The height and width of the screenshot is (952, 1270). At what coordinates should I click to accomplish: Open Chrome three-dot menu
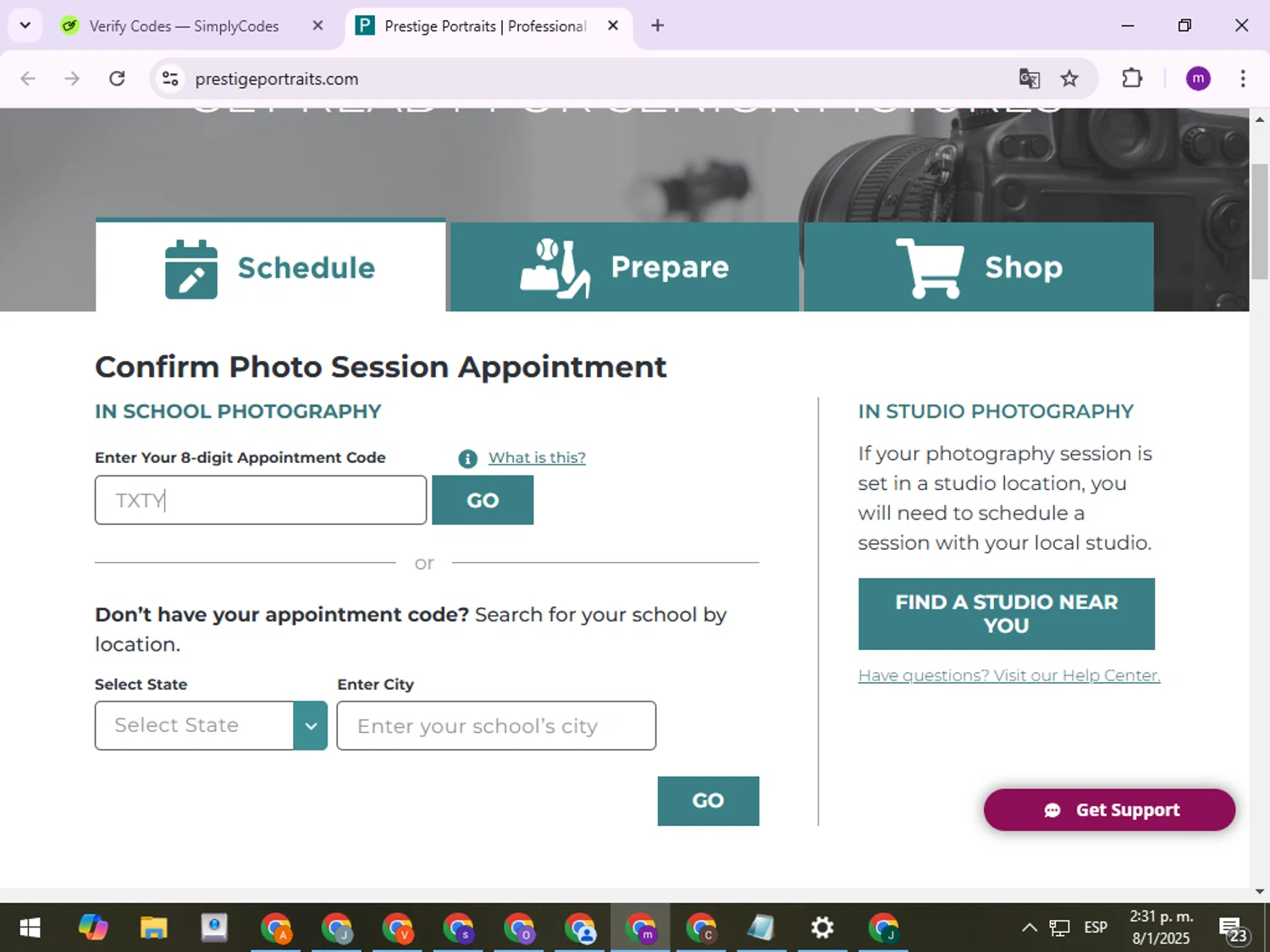pyautogui.click(x=1242, y=79)
